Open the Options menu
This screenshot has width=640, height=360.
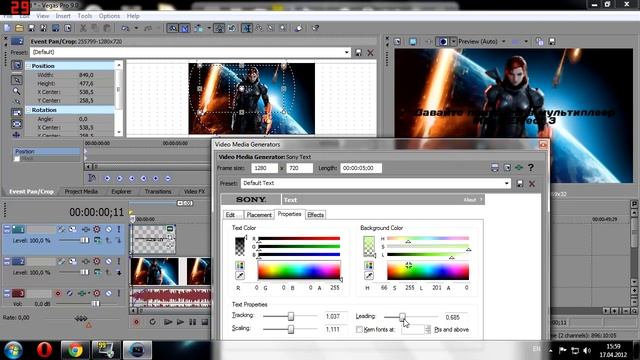(109, 16)
